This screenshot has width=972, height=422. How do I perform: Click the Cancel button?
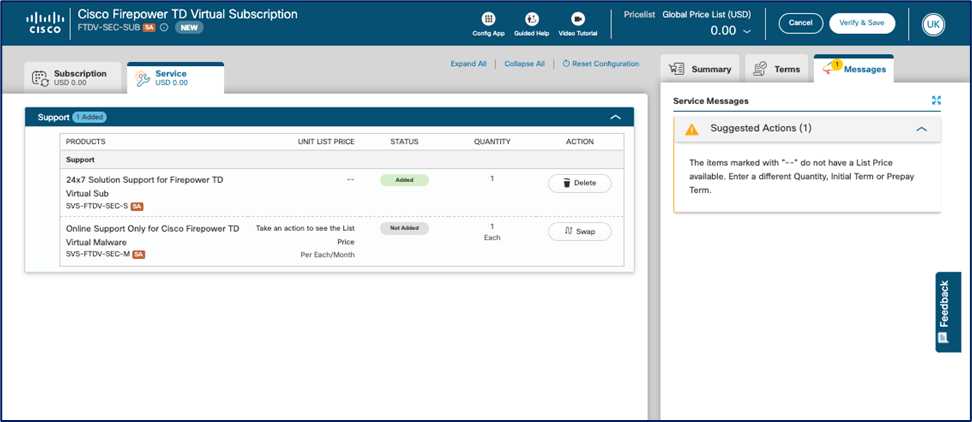tap(800, 23)
